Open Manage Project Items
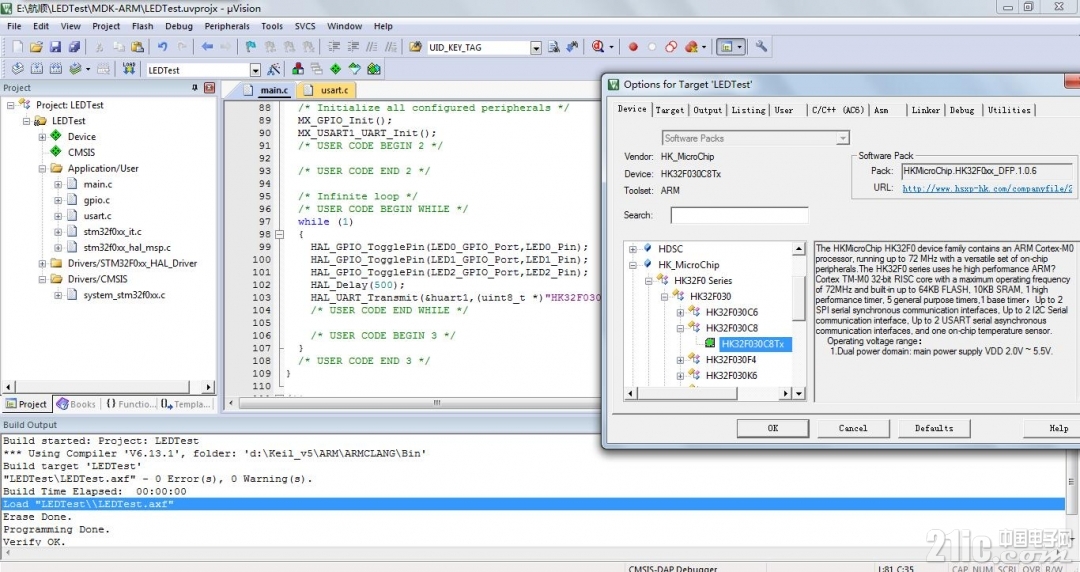This screenshot has width=1080, height=572. [x=298, y=69]
